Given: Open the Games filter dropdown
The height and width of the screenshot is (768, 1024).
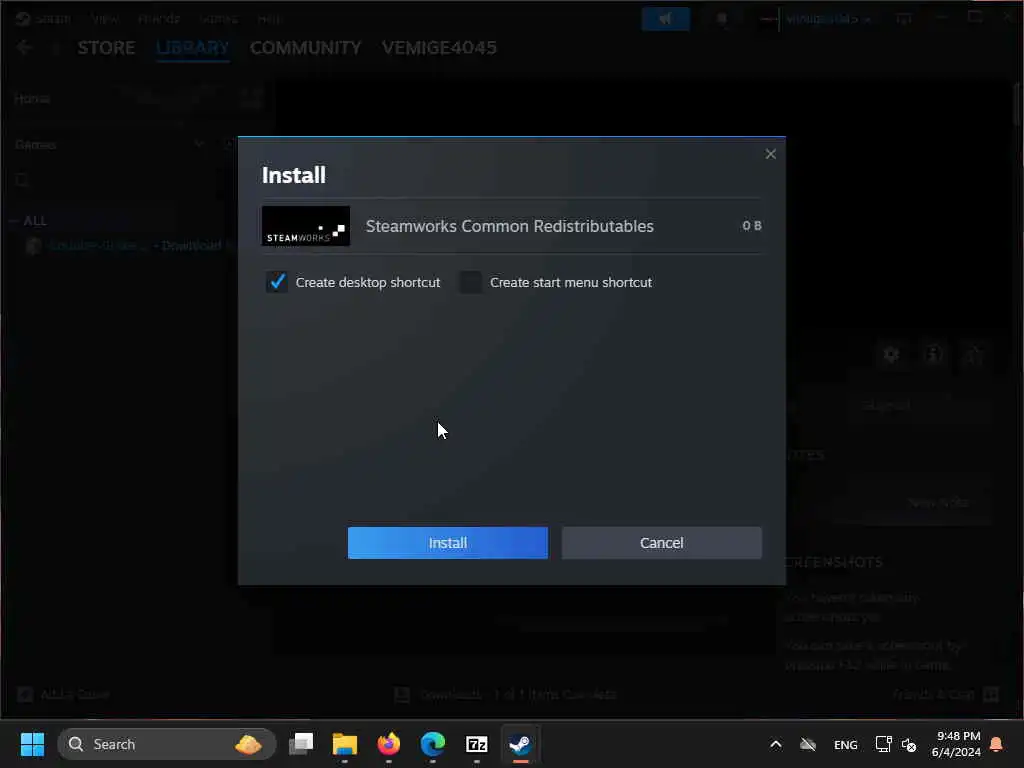Looking at the screenshot, I should (x=199, y=144).
